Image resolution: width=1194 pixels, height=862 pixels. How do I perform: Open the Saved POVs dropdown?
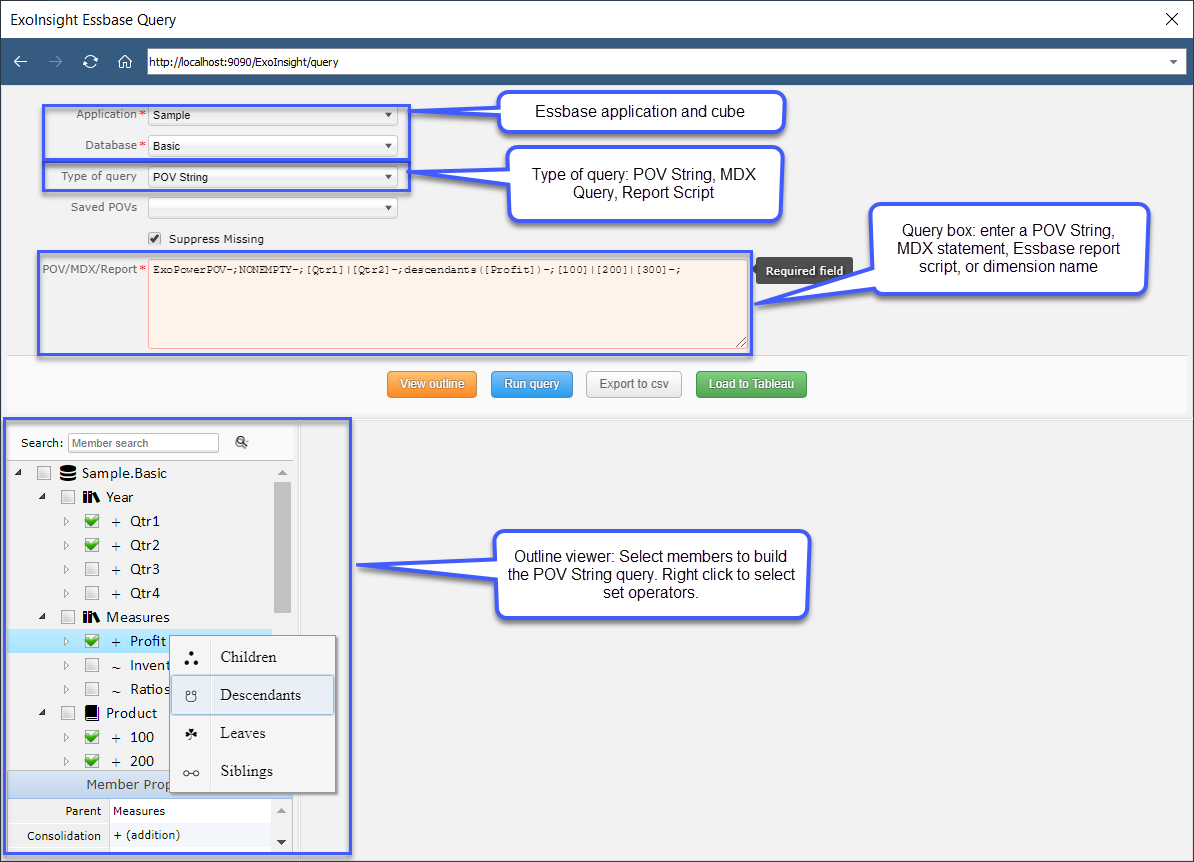(x=273, y=207)
